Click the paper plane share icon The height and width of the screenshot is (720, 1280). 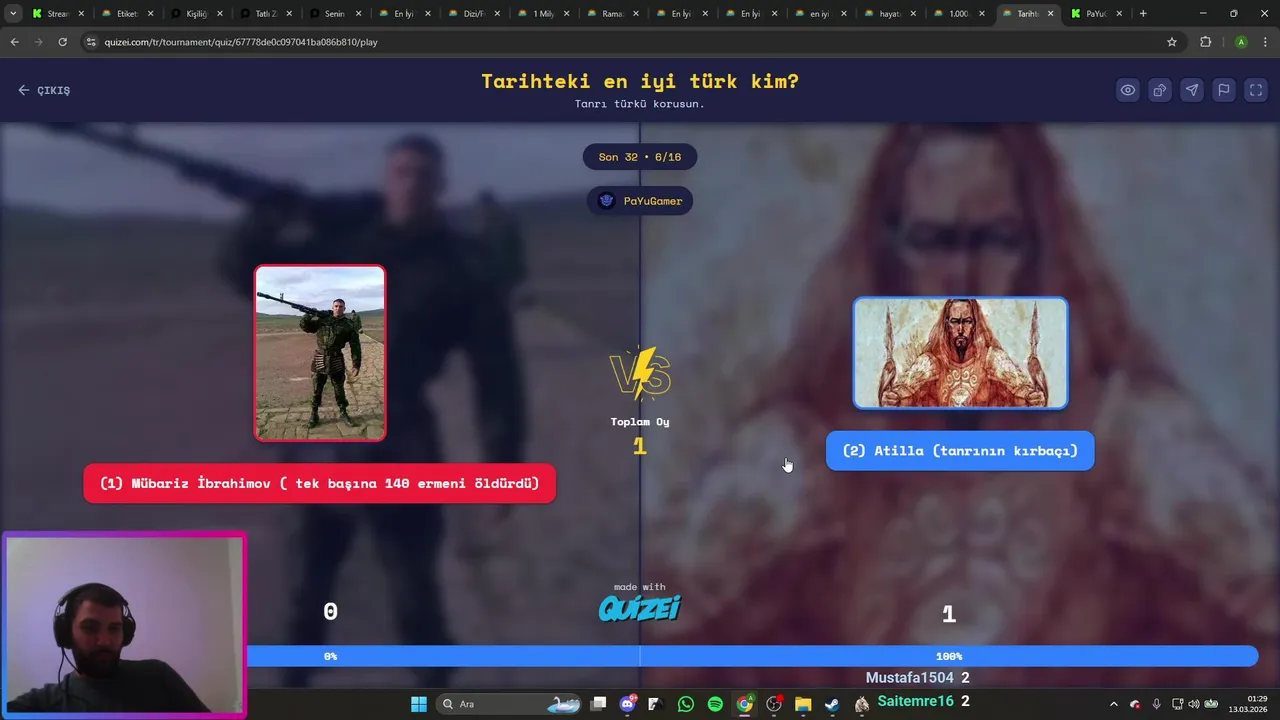tap(1192, 90)
